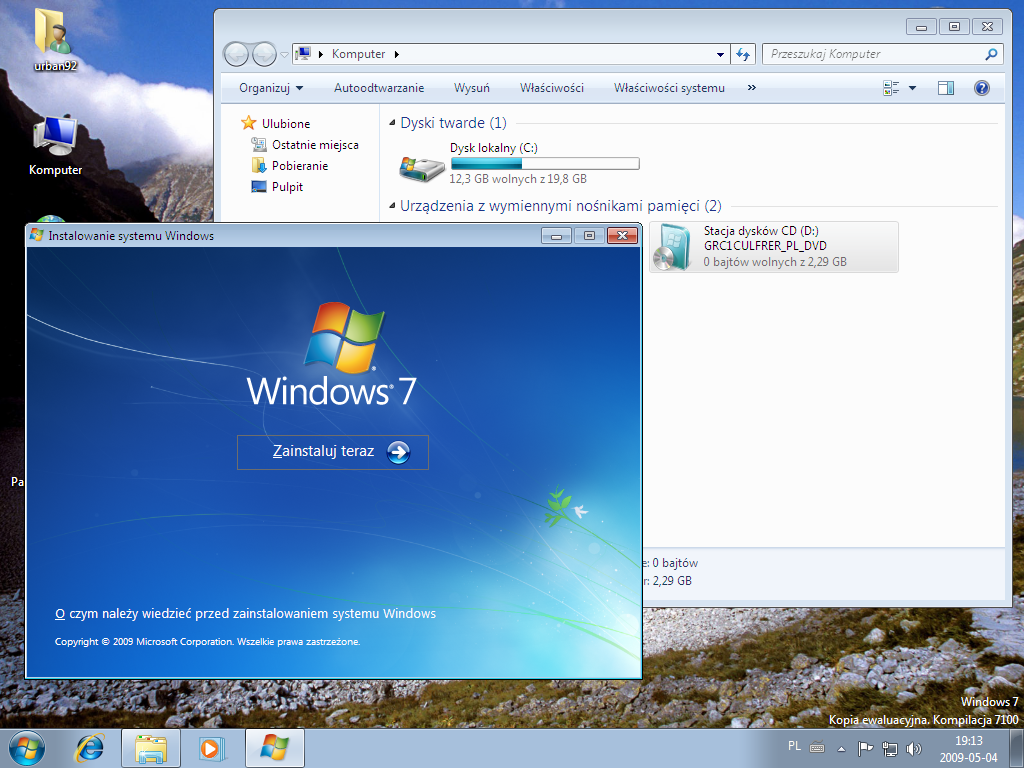The image size is (1024, 768).
Task: Click Forward arrow in Komputer window
Action: (x=264, y=54)
